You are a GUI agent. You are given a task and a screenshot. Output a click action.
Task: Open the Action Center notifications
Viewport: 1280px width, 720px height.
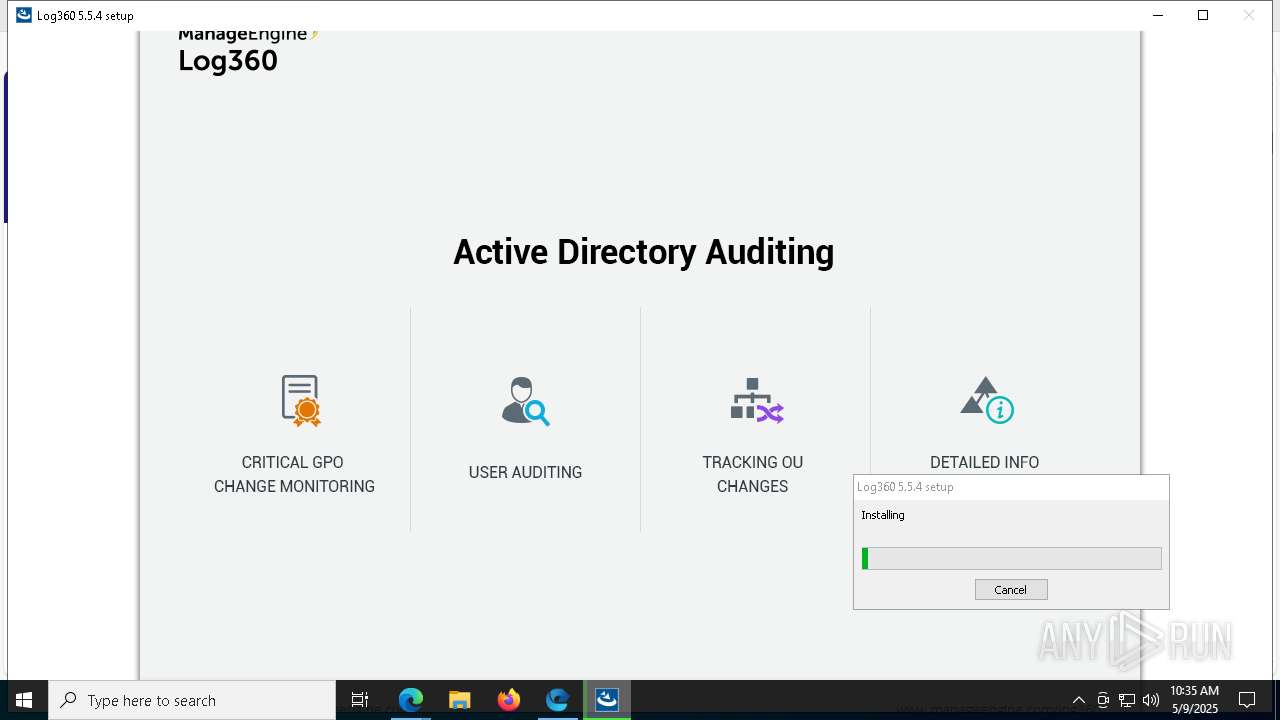click(1247, 700)
